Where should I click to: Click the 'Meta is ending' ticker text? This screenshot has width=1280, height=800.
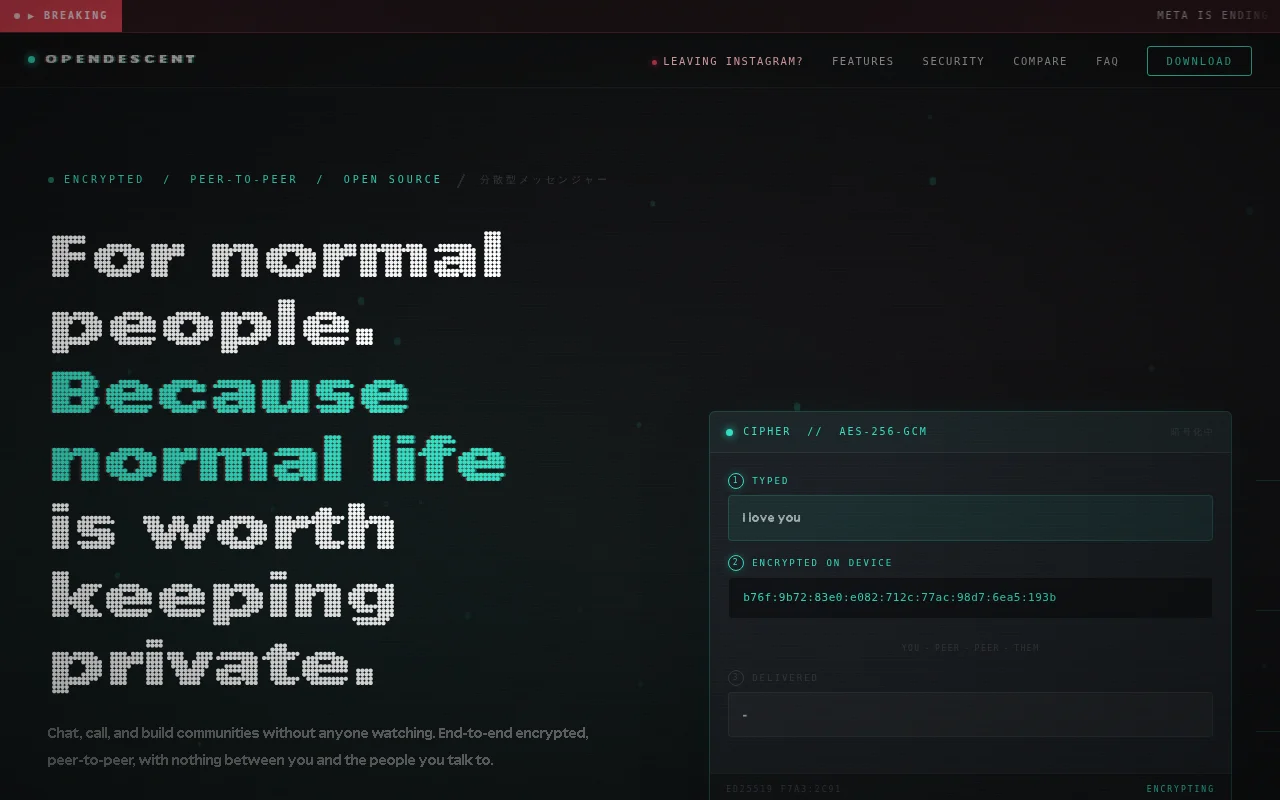(x=1213, y=16)
